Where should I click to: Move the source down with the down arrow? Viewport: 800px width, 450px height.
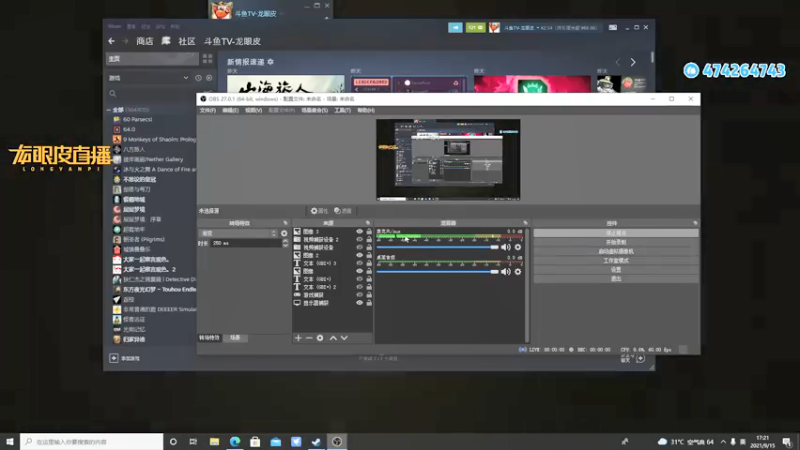tap(344, 338)
